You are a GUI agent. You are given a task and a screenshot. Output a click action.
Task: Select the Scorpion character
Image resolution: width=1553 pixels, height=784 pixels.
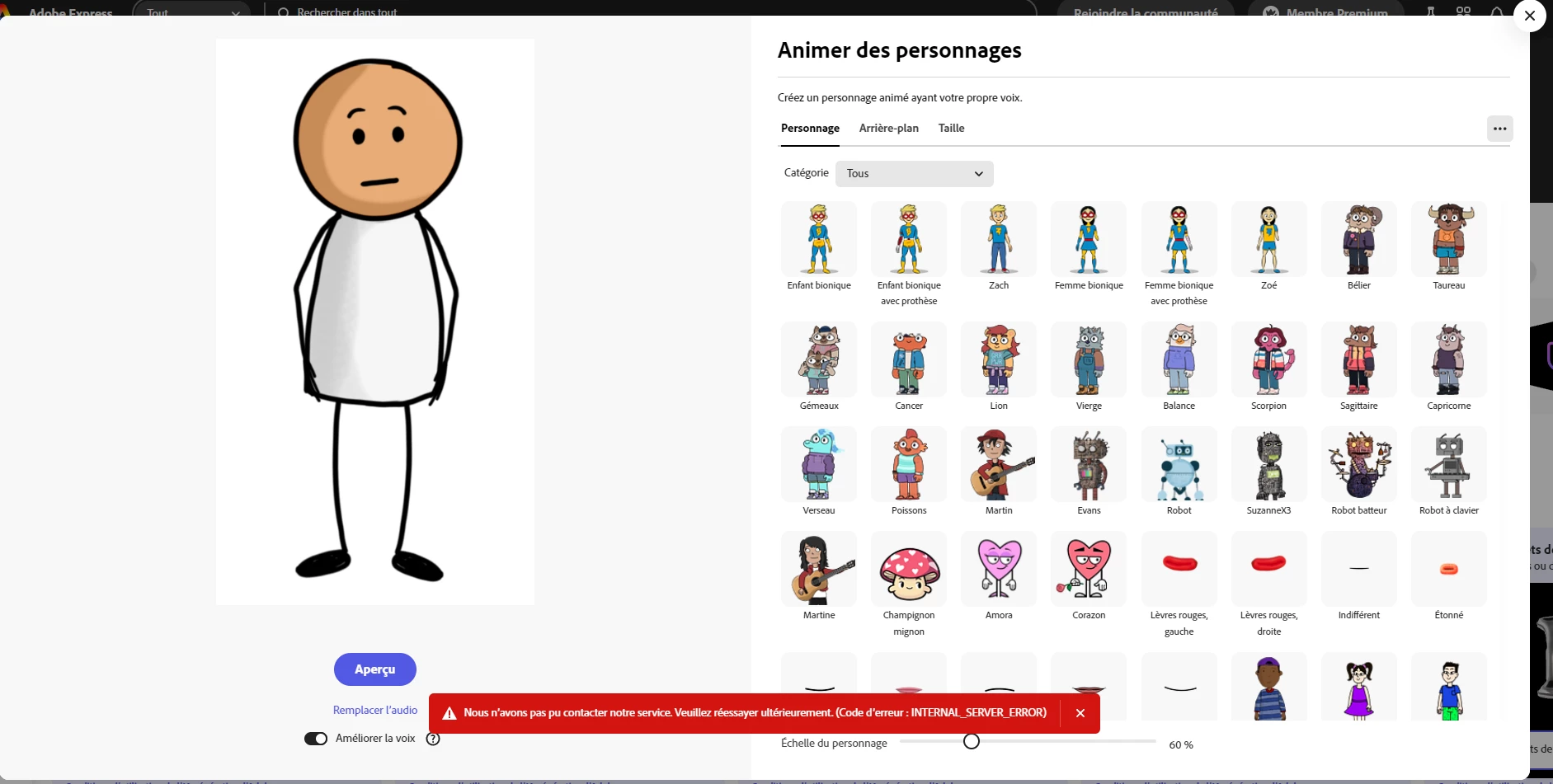tap(1269, 359)
